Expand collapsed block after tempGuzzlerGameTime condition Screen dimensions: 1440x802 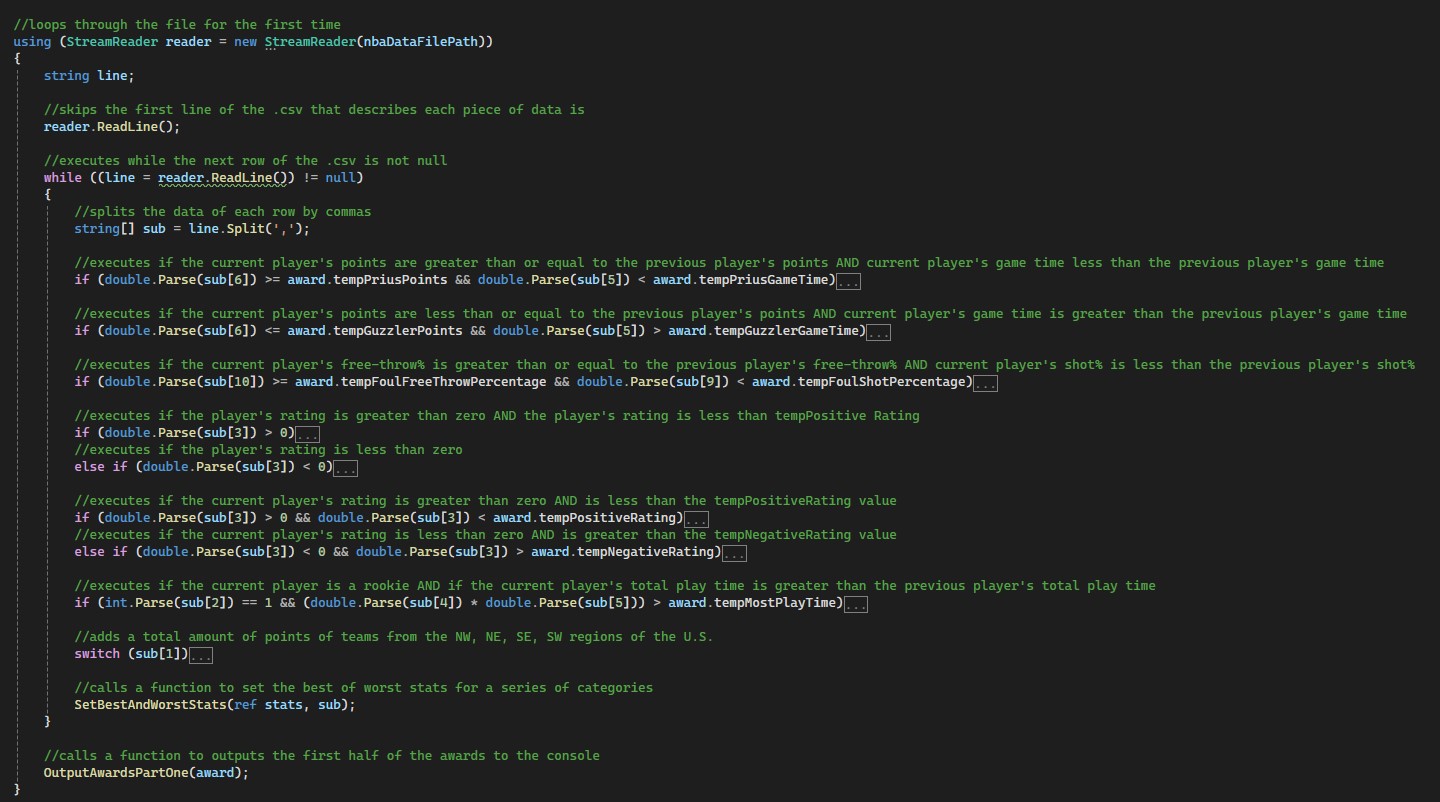coord(879,332)
